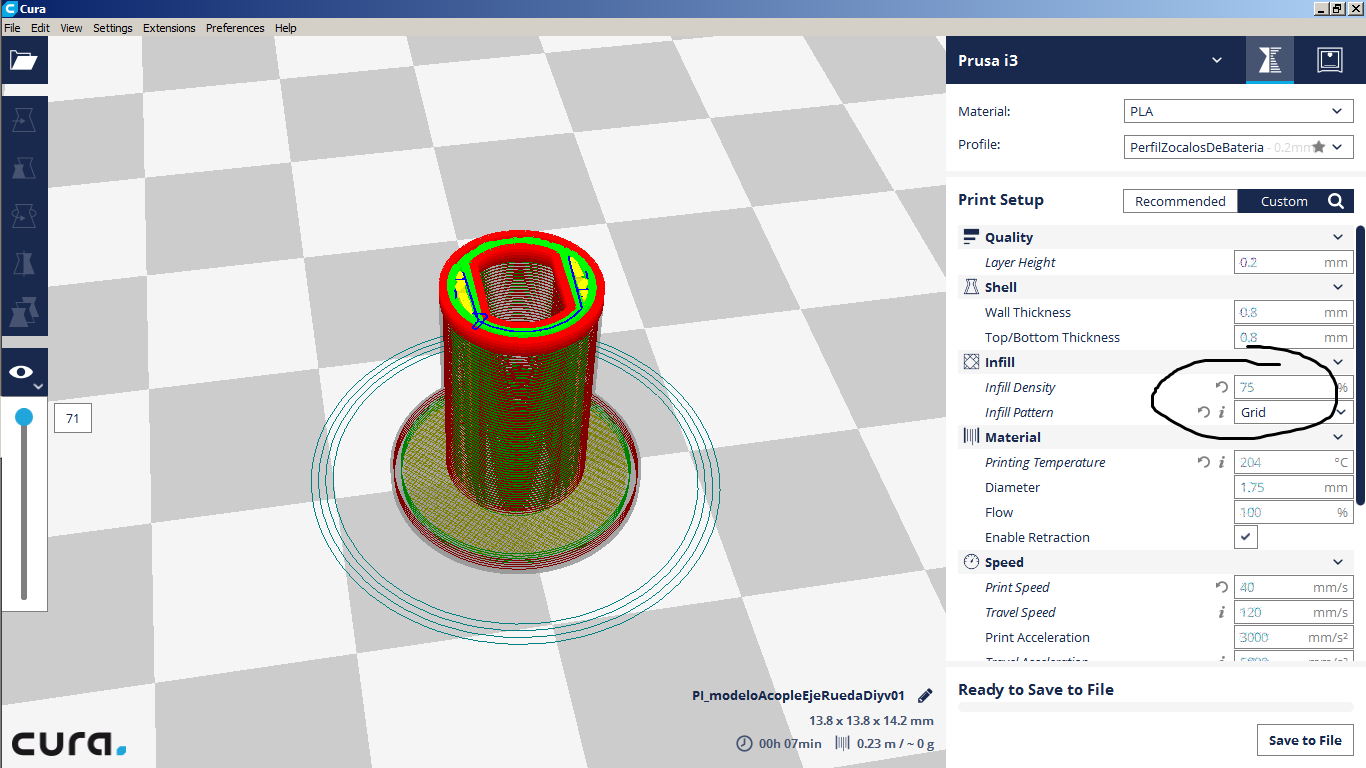Click the pencil icon to rename job
The height and width of the screenshot is (768, 1366).
point(926,695)
